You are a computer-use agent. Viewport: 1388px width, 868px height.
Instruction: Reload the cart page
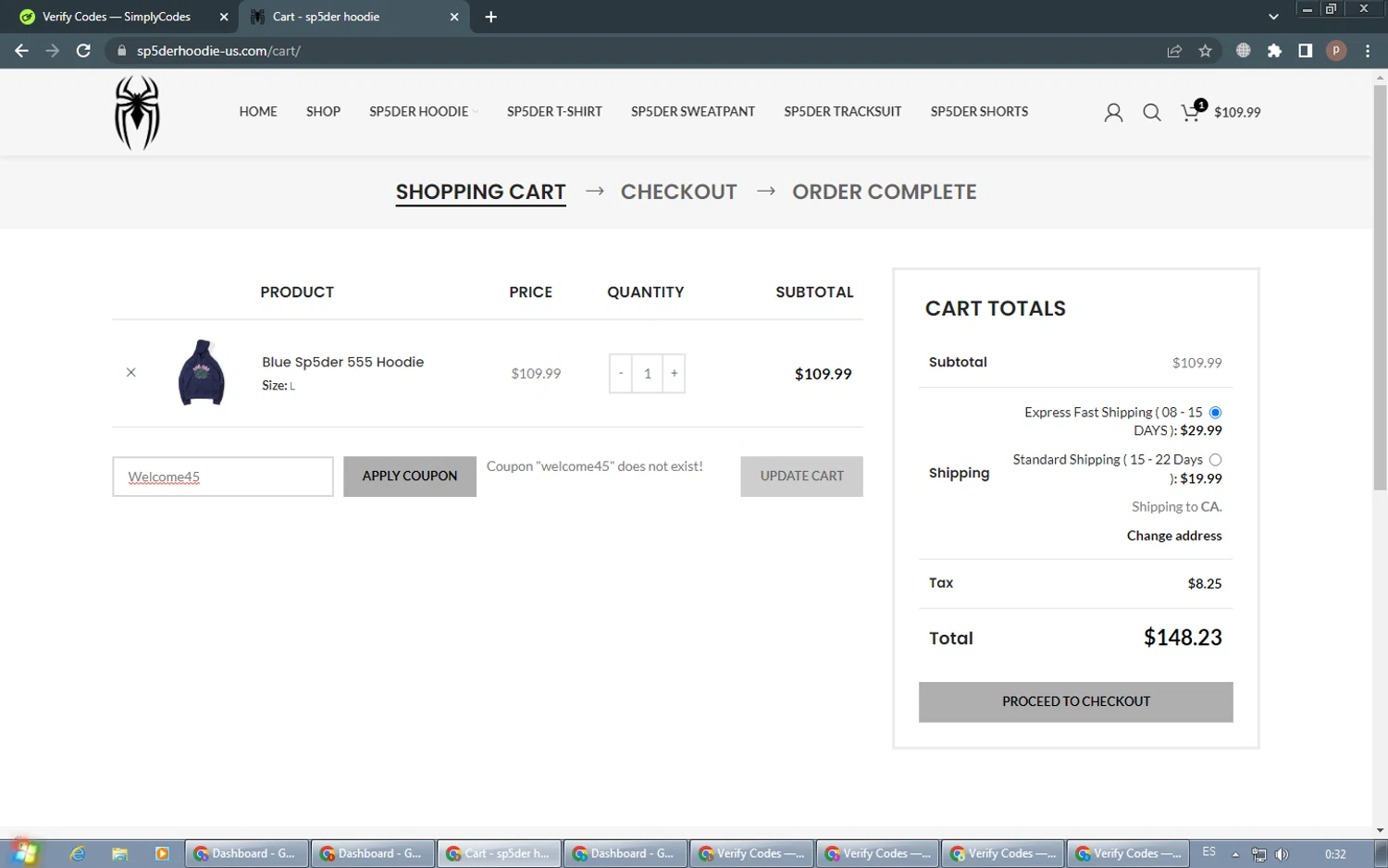coord(83,51)
